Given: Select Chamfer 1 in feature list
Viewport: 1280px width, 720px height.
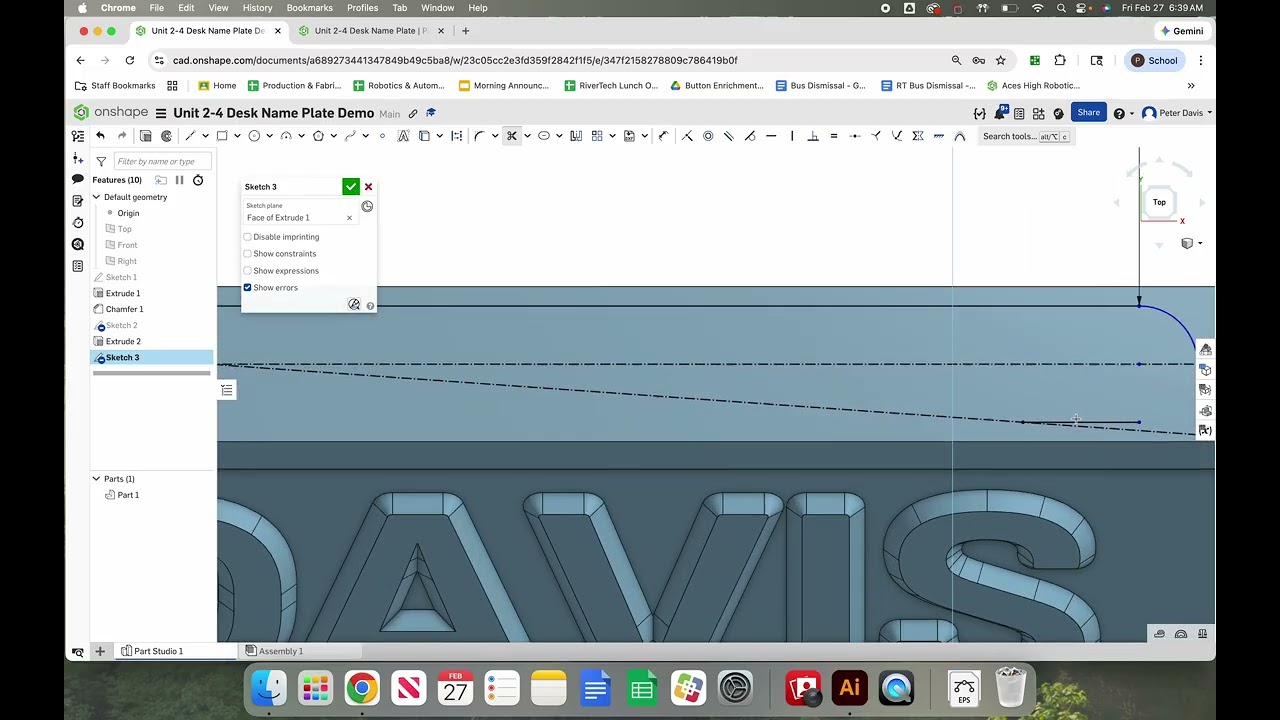Looking at the screenshot, I should point(124,310).
